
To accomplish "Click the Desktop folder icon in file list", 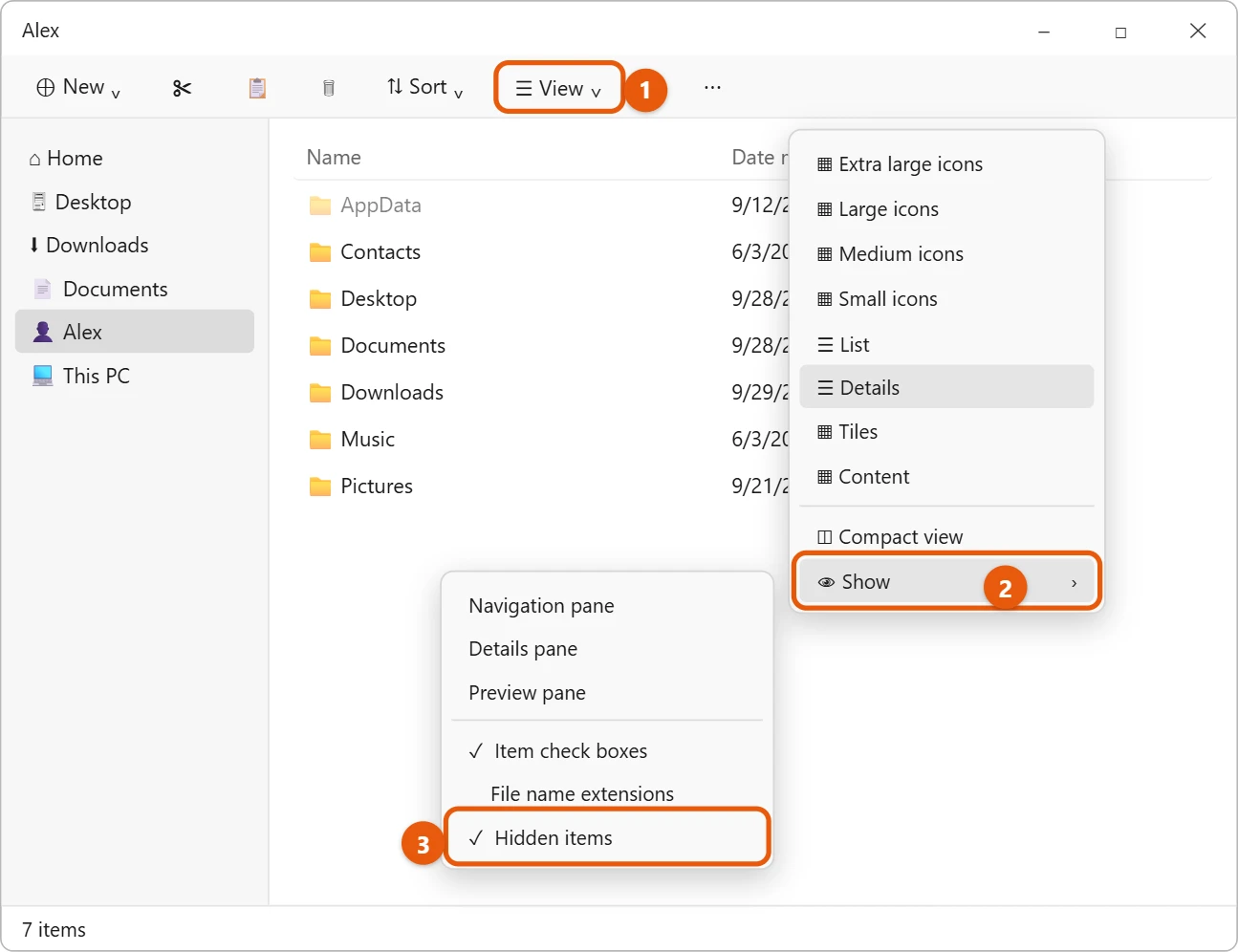I will (x=320, y=299).
